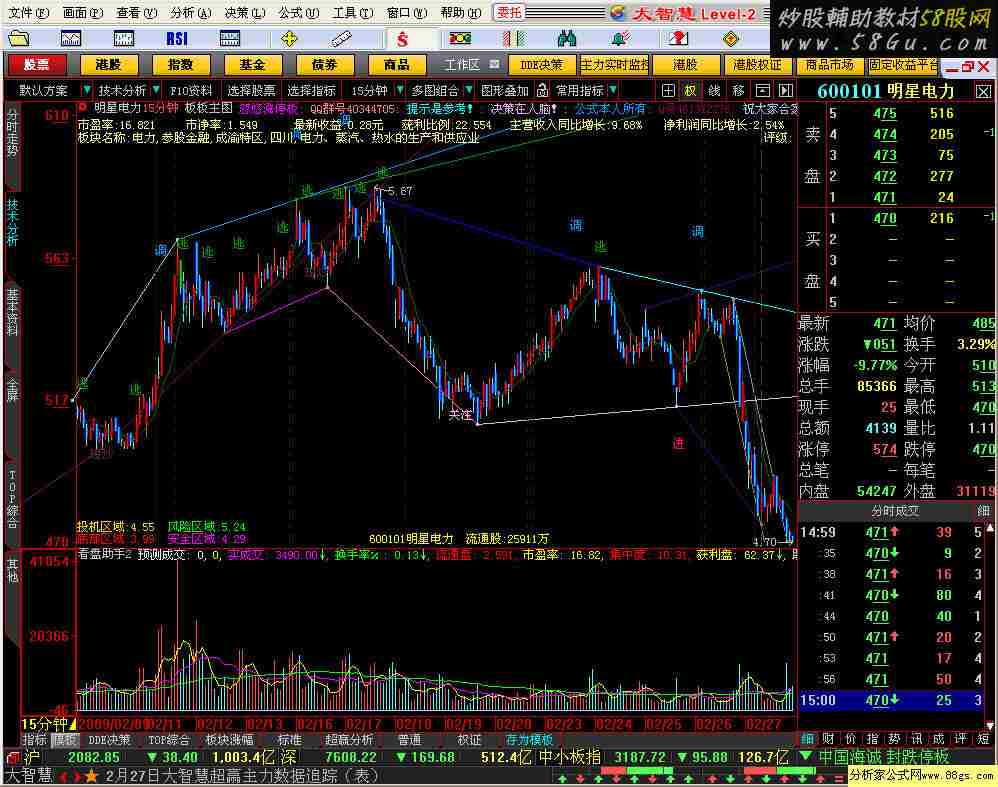Screen dimensions: 998x787
Task: Click the red dollar sign icon
Action: coord(402,39)
